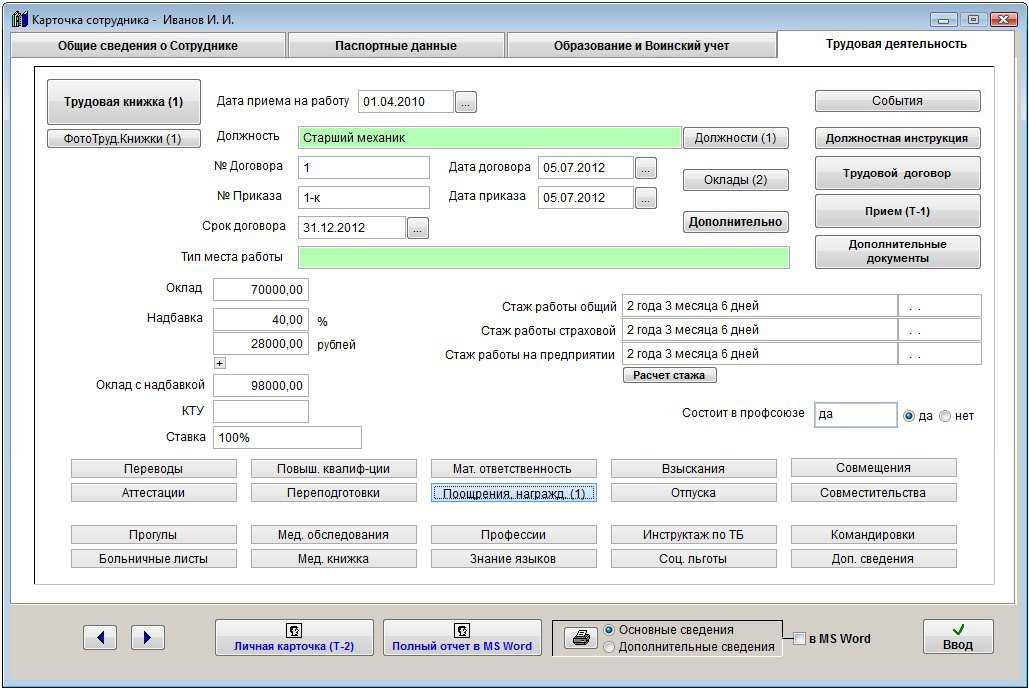1029x688 pixels.
Task: Select 'нет' radio for профсоюз membership
Action: 945,416
